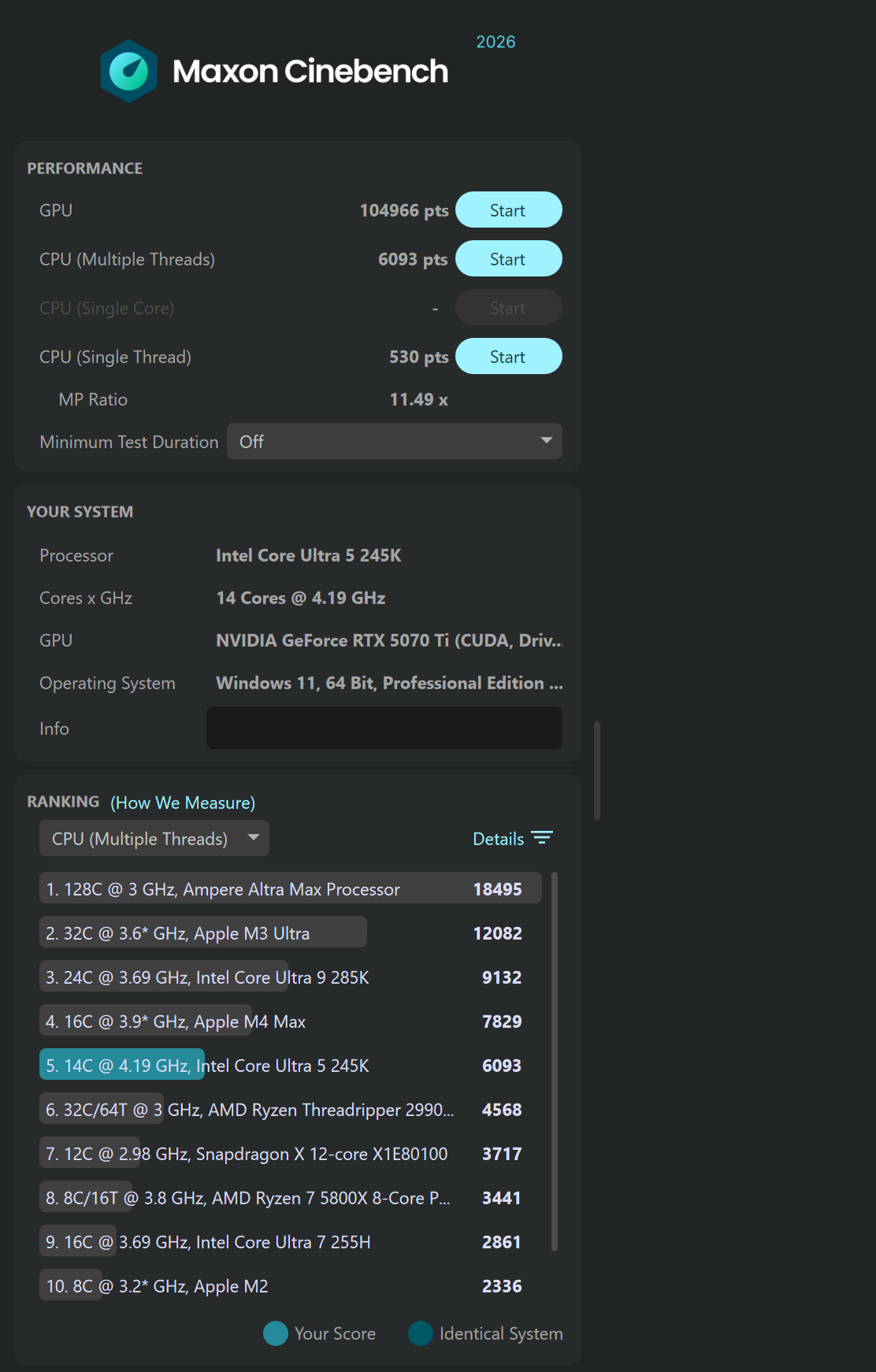
Task: Click the Identical System legend color dot
Action: pos(421,1333)
